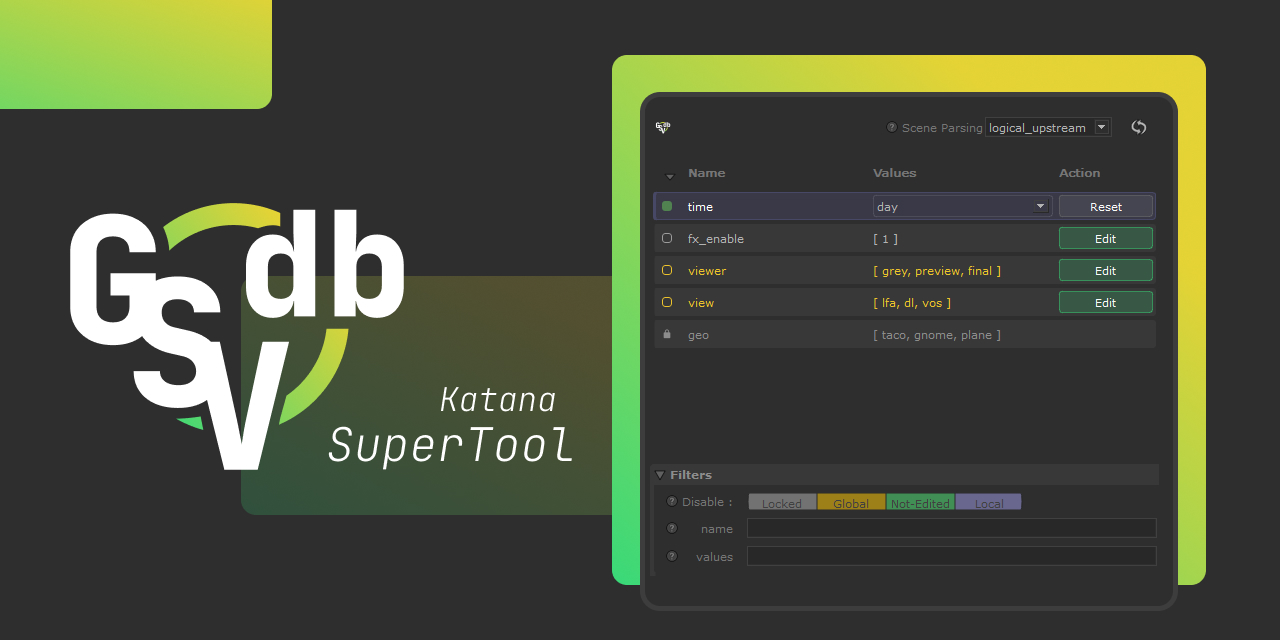Reset the time variable
This screenshot has width=1280, height=640.
pos(1106,206)
